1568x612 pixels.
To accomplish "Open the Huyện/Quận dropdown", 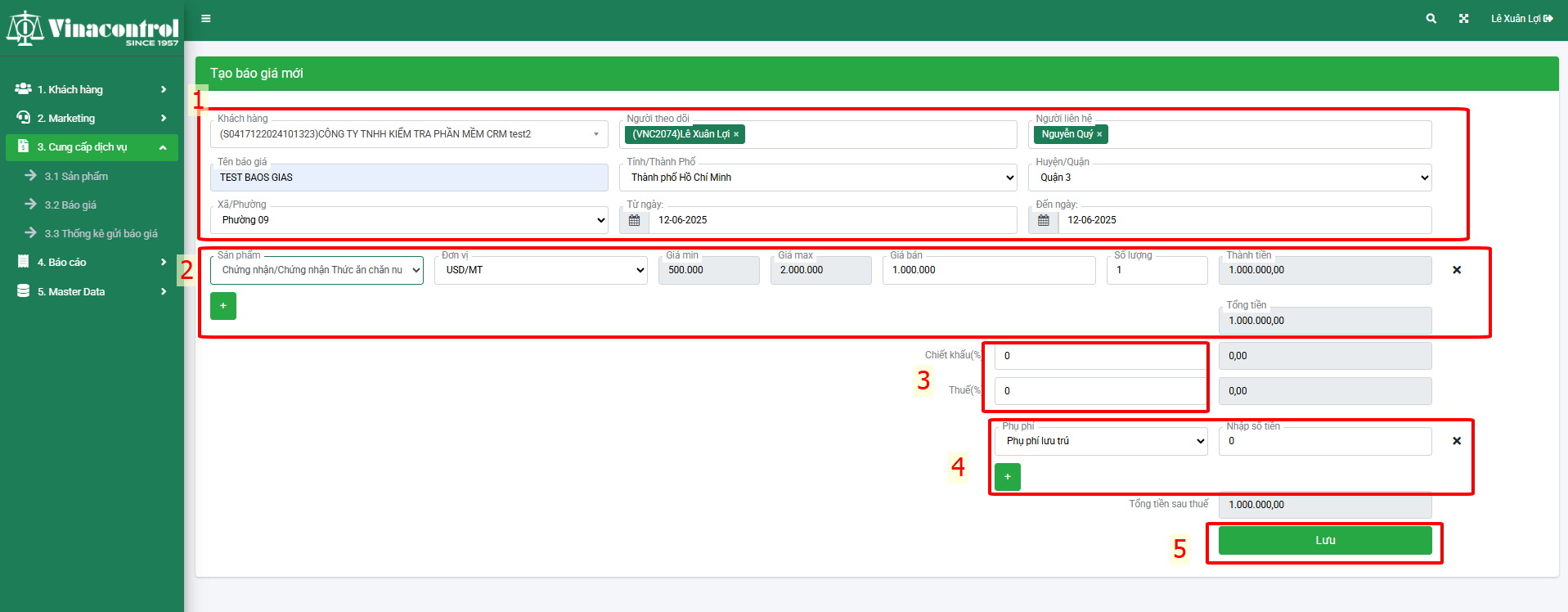I will click(x=1230, y=178).
